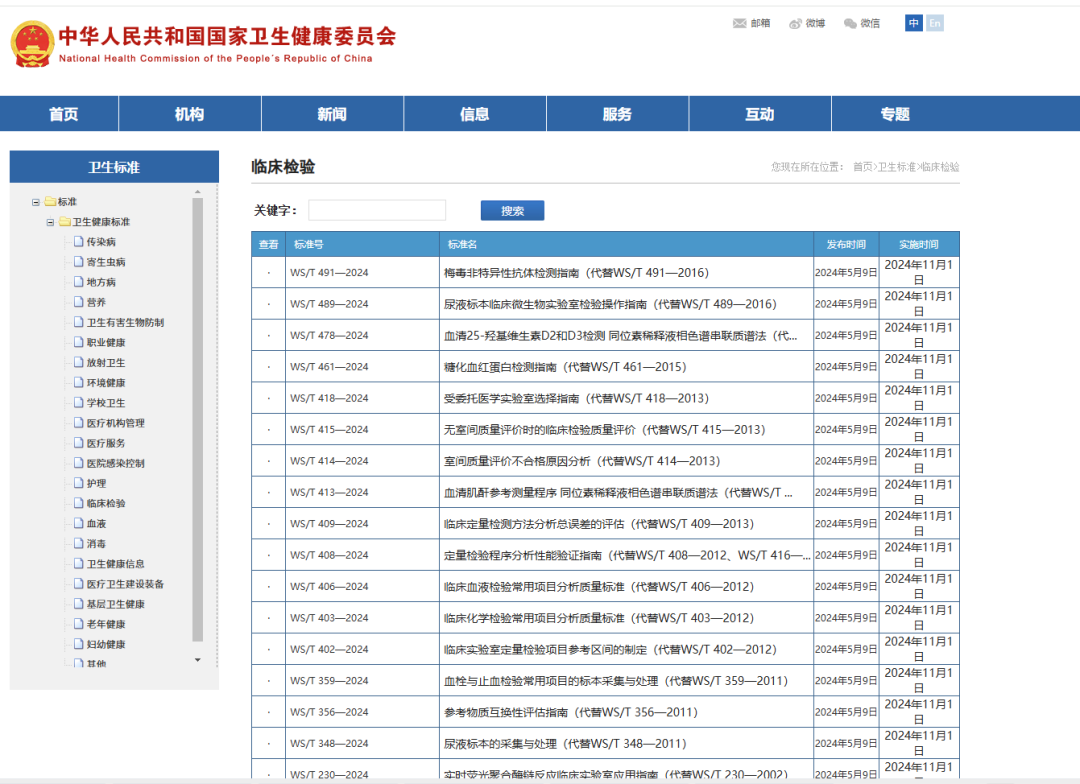Select the 基层卫生健康 tree item
Viewport: 1080px width, 784px height.
click(116, 604)
